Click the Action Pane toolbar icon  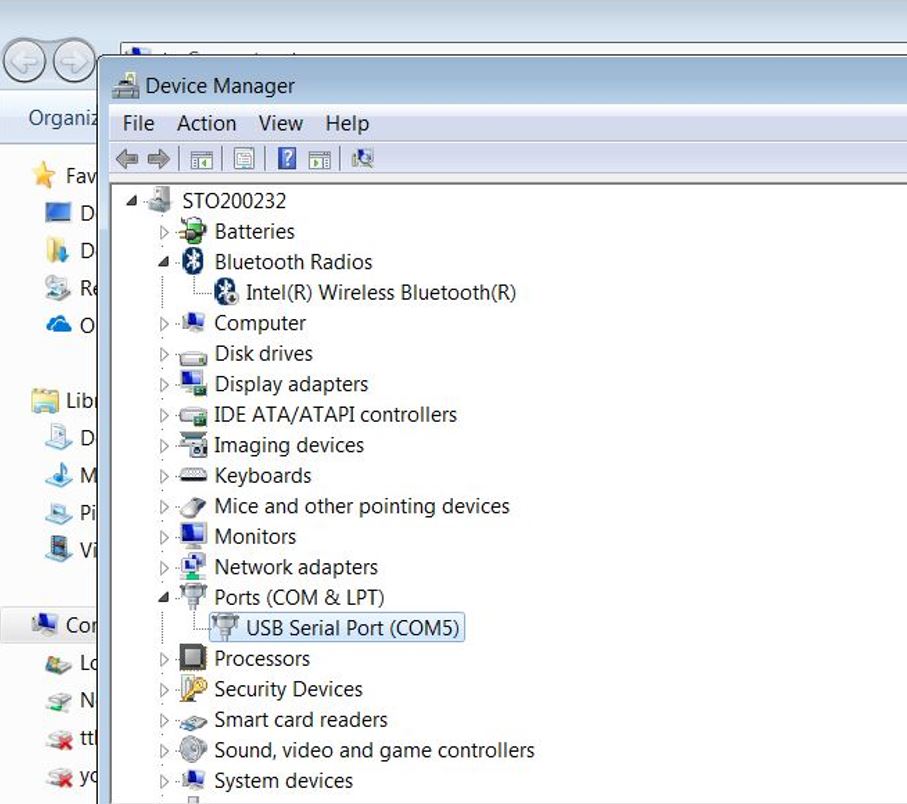[x=319, y=159]
